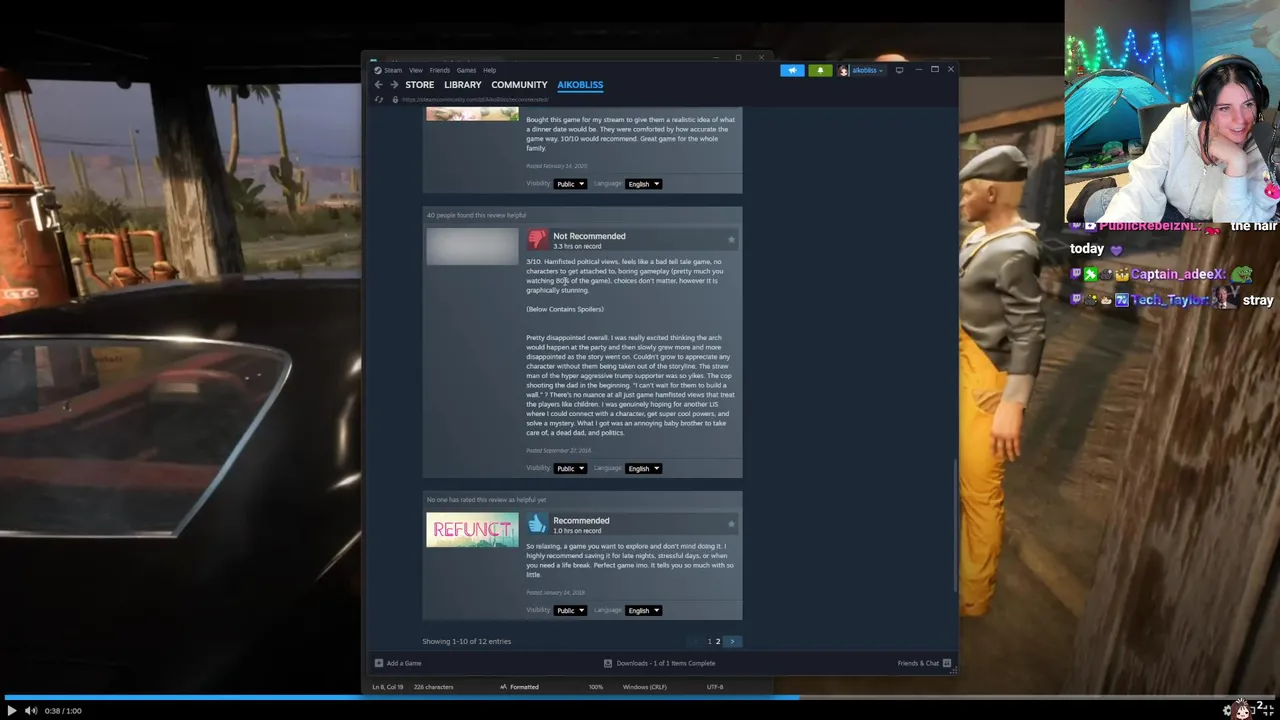Viewport: 1280px width, 720px height.
Task: Click 'Ln 8, Col 19' in Notepad status bar
Action: tap(387, 687)
